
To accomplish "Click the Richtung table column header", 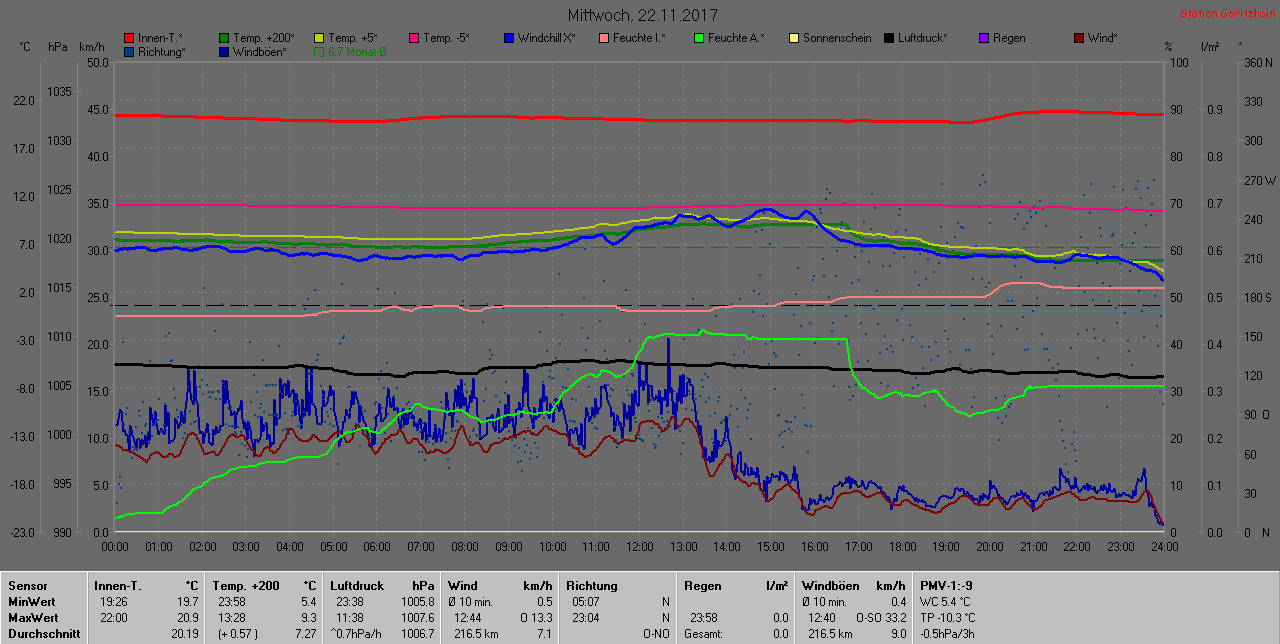I will click(x=592, y=586).
